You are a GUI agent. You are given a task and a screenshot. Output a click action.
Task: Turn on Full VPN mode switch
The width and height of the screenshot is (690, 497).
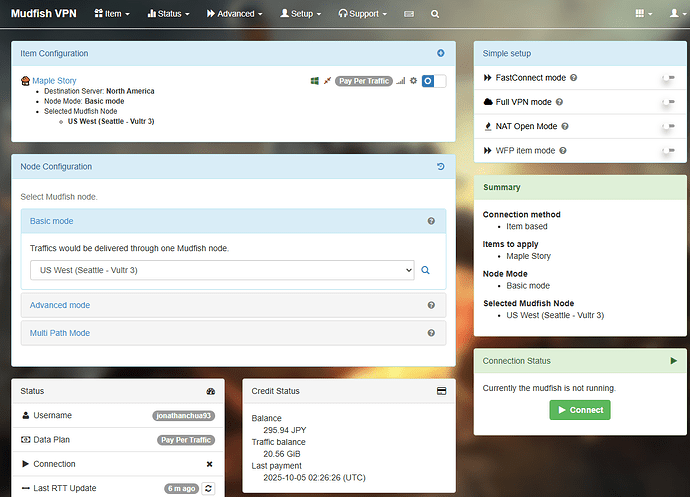[x=666, y=102]
